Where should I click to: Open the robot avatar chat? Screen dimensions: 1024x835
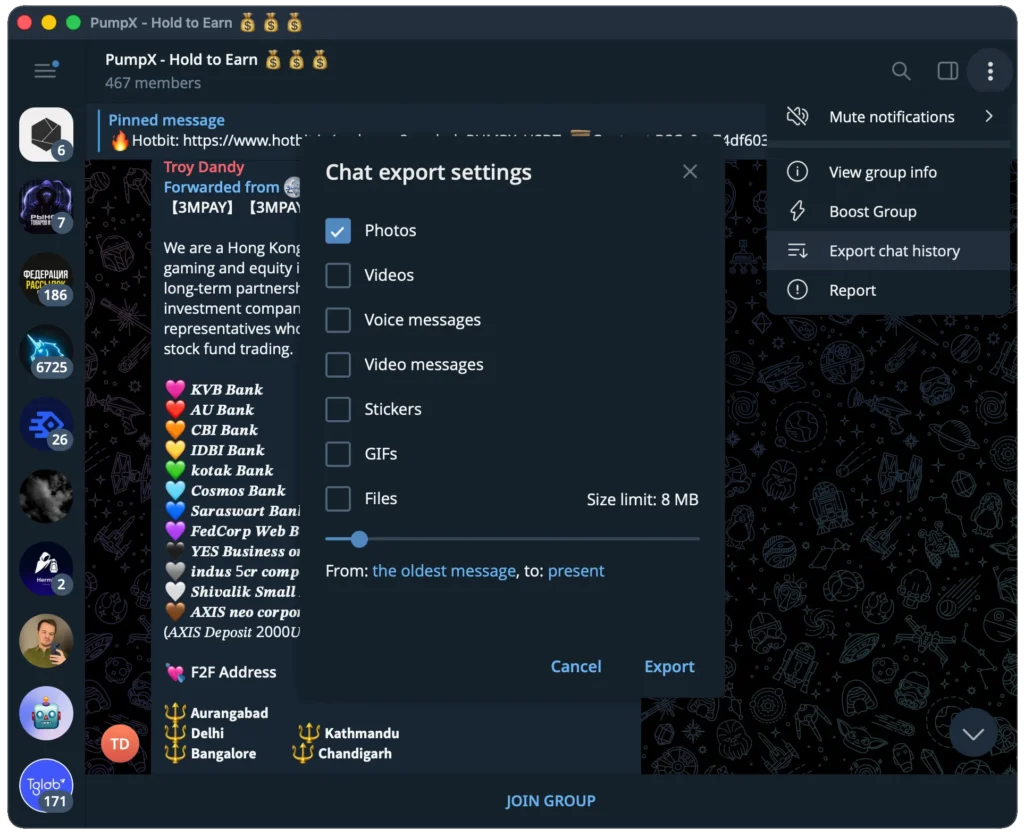pyautogui.click(x=46, y=714)
